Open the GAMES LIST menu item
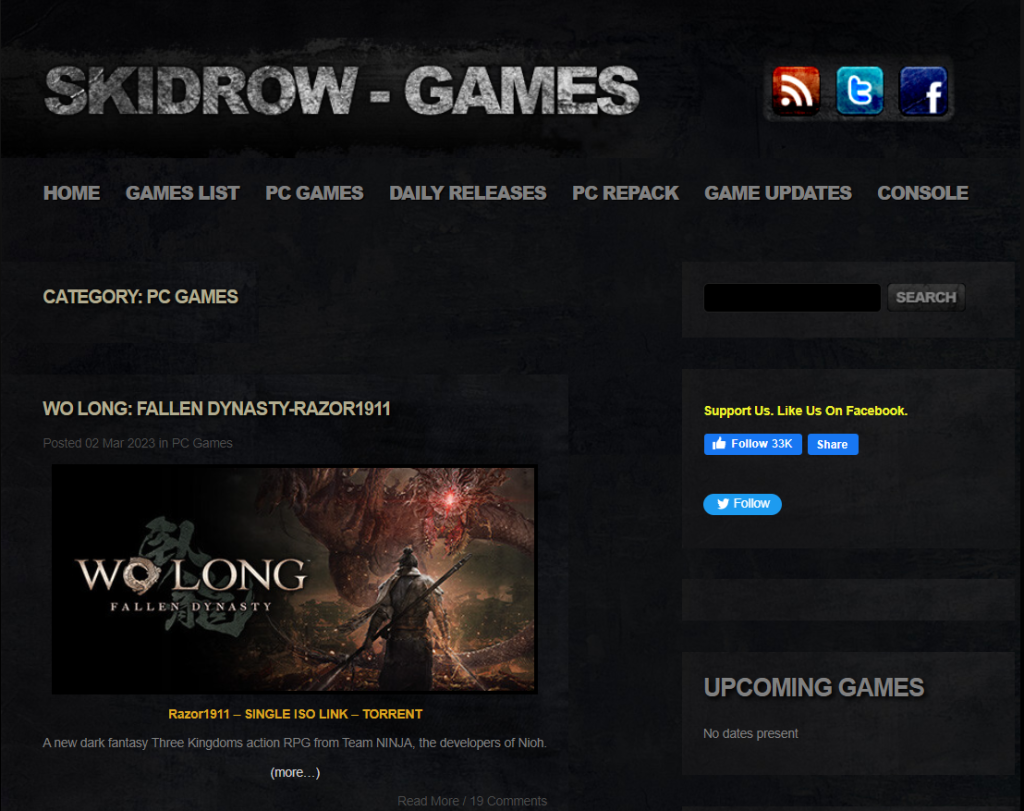The image size is (1024, 811). [x=183, y=193]
